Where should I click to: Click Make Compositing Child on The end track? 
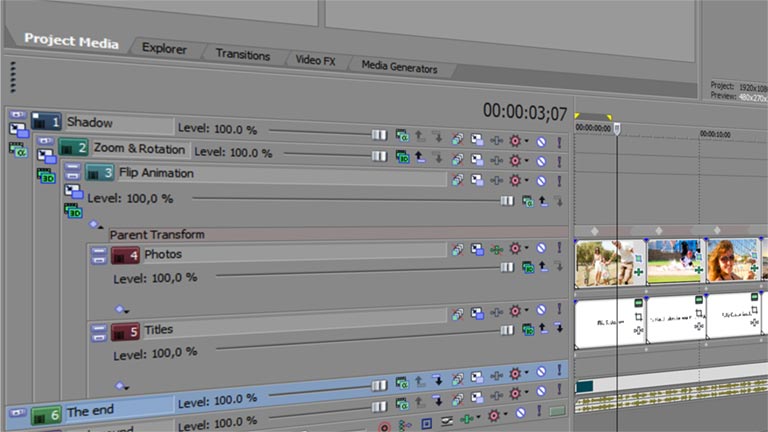coord(437,380)
